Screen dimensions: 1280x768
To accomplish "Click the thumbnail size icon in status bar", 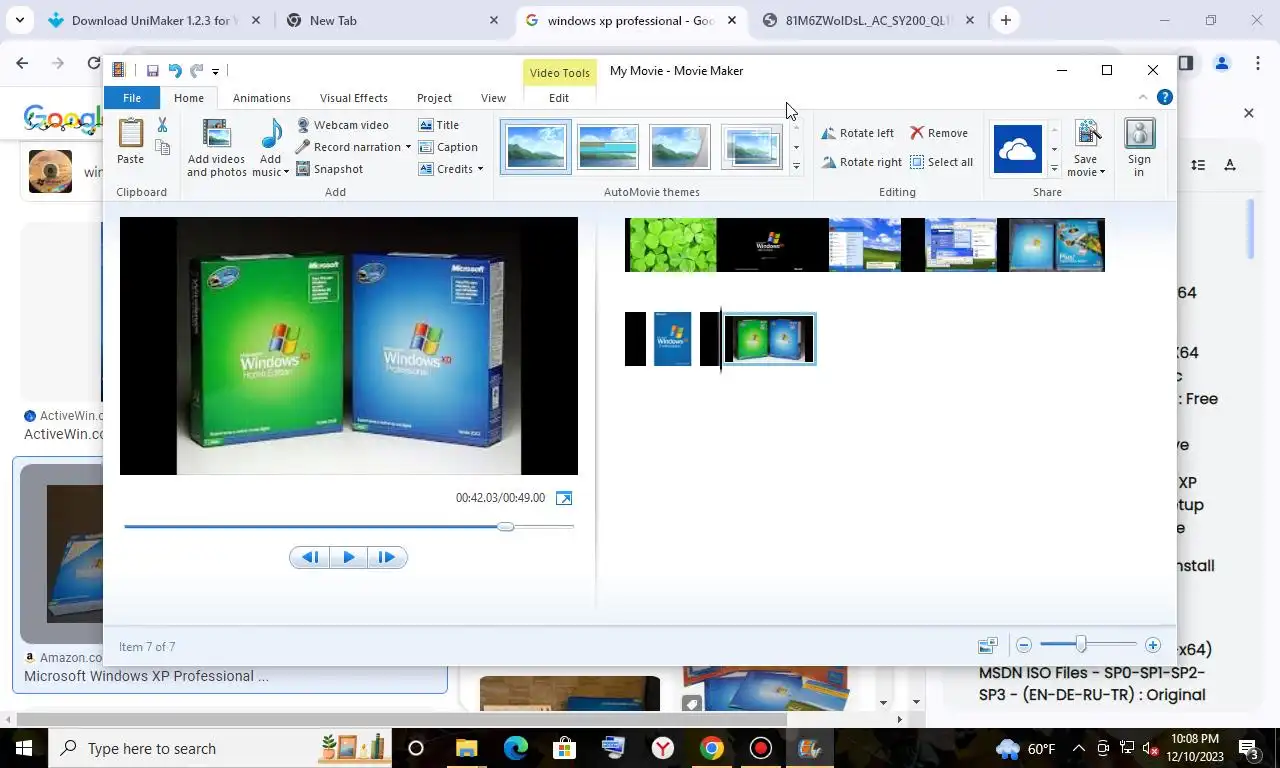I will pos(987,646).
